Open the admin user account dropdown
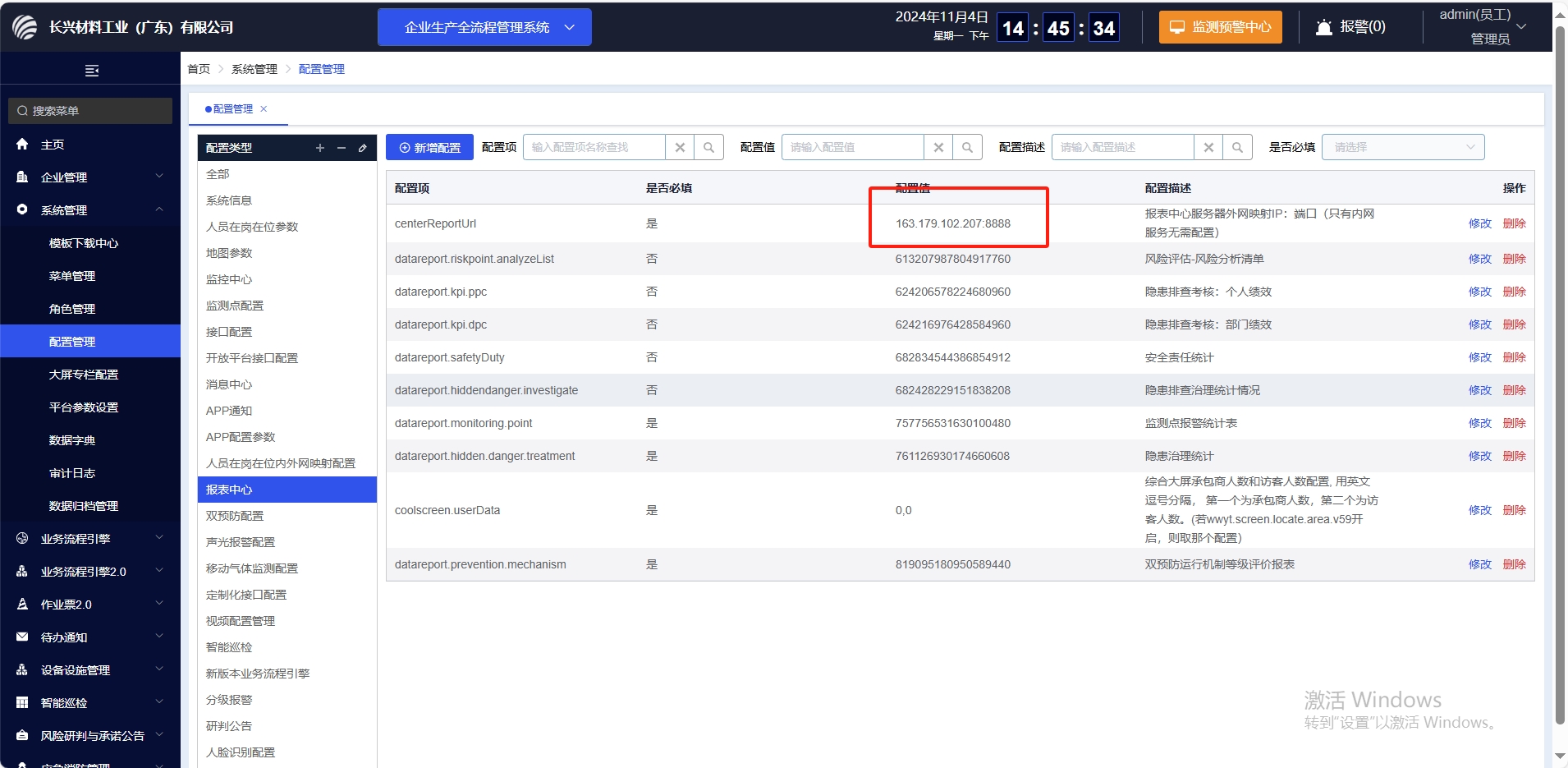Viewport: 1568px width, 768px height. (x=1483, y=26)
